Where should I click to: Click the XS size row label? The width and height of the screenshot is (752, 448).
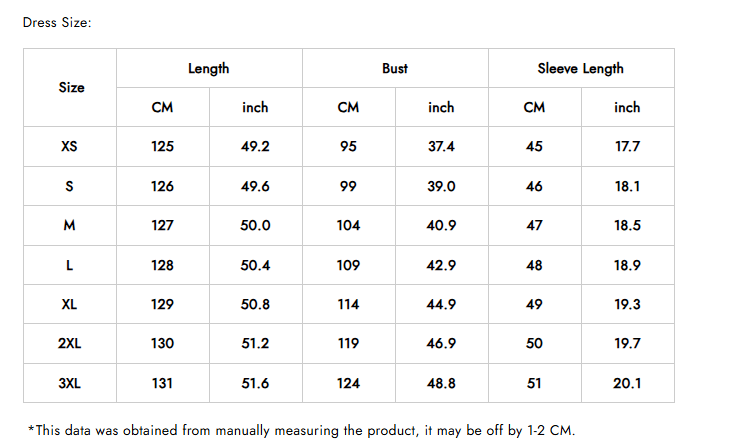pyautogui.click(x=69, y=147)
